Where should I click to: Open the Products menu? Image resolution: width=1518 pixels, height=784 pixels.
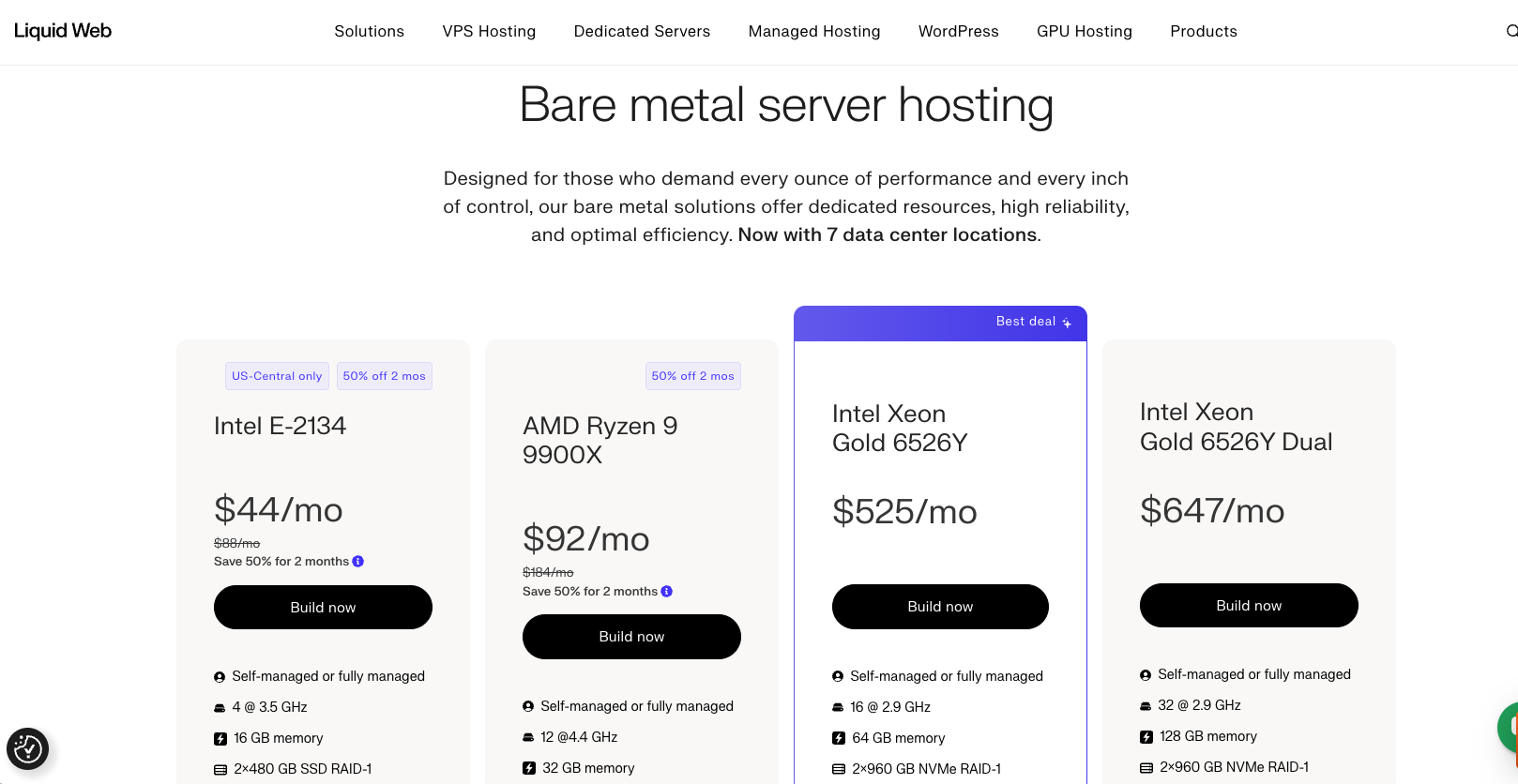[x=1204, y=31]
